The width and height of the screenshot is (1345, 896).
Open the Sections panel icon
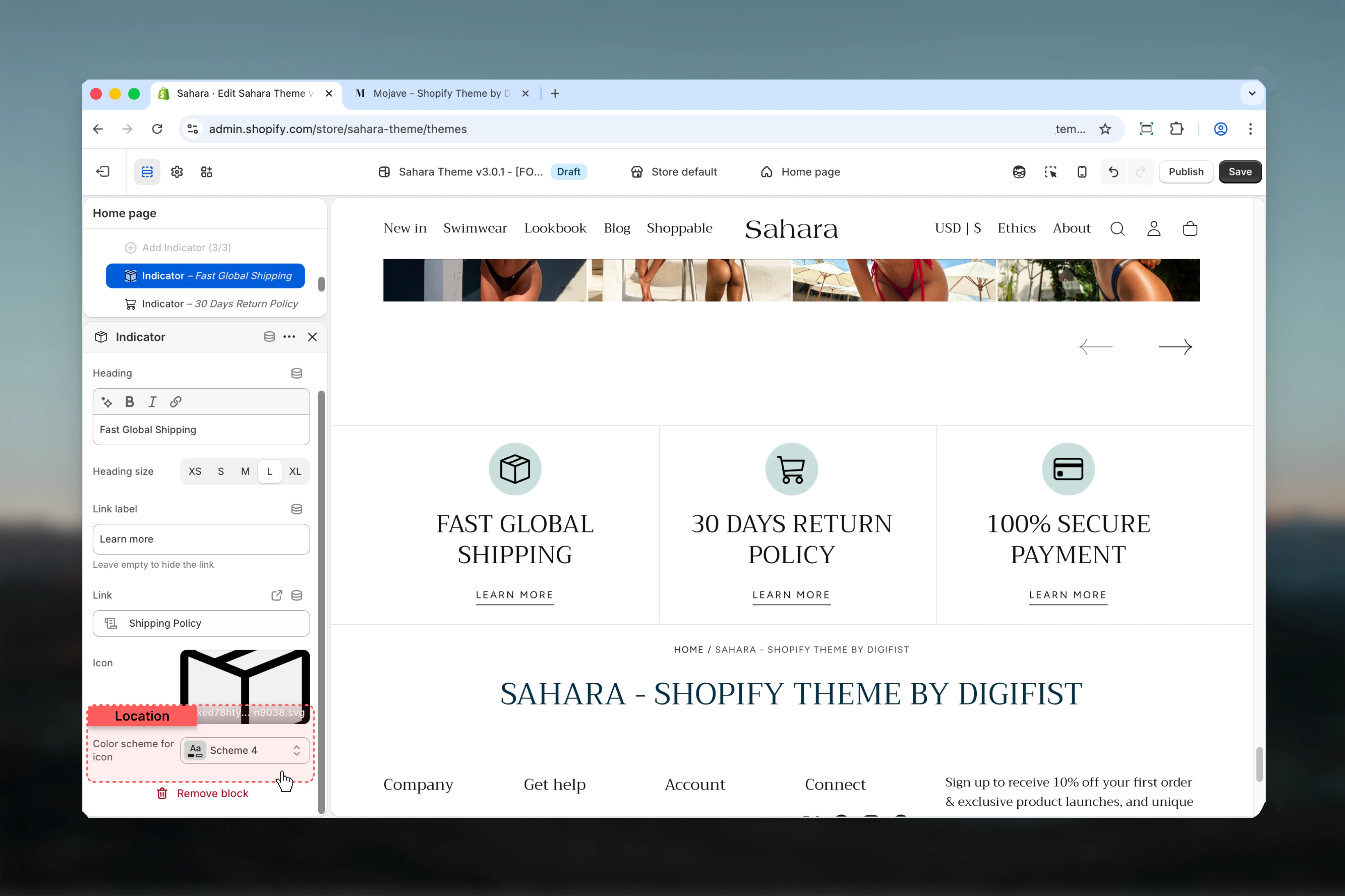pos(147,172)
